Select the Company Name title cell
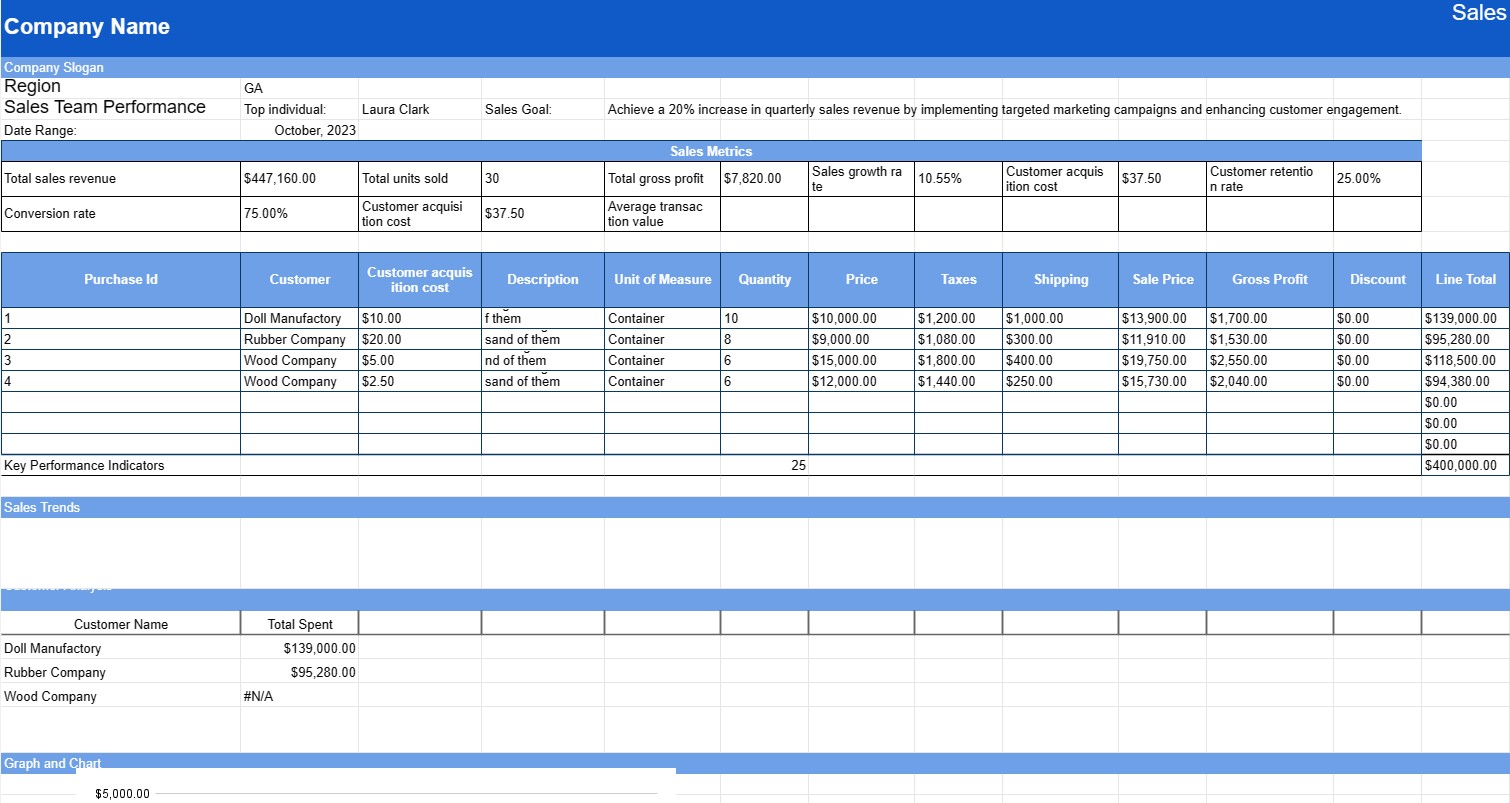 (85, 26)
